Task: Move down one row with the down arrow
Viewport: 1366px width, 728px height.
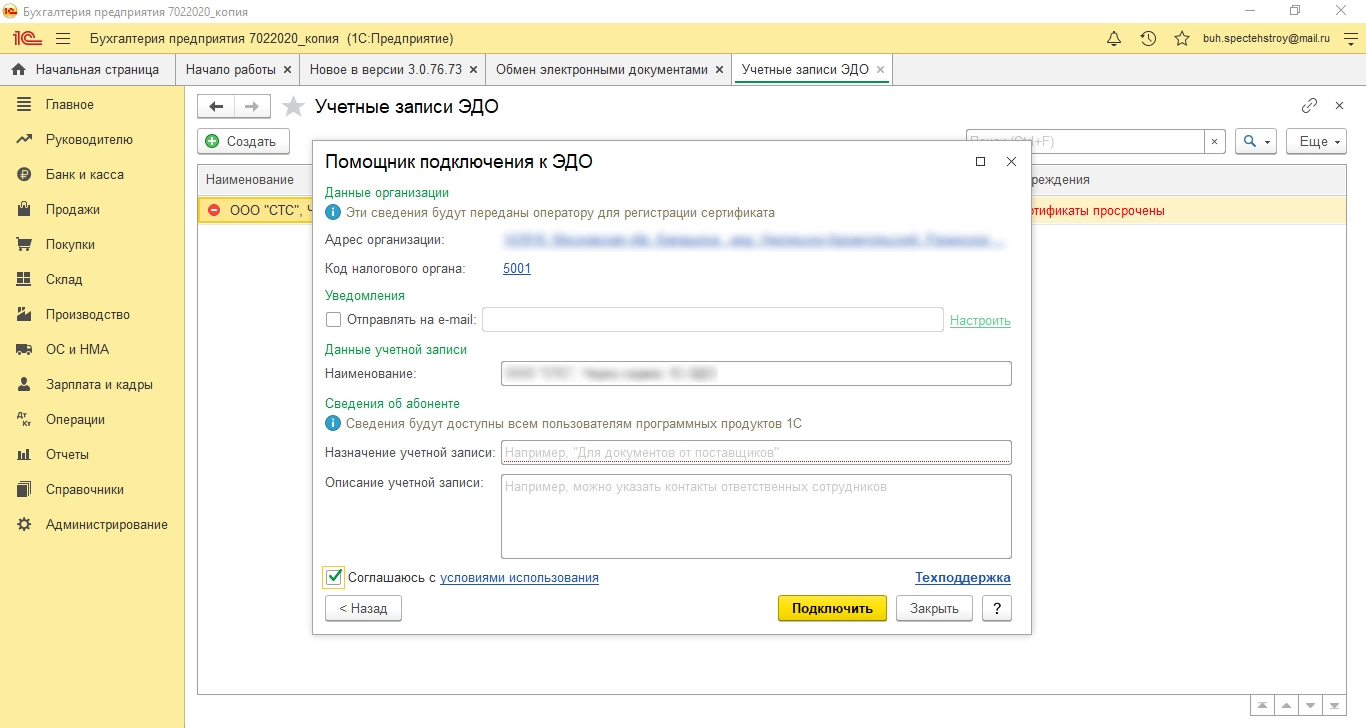Action: [x=1310, y=704]
